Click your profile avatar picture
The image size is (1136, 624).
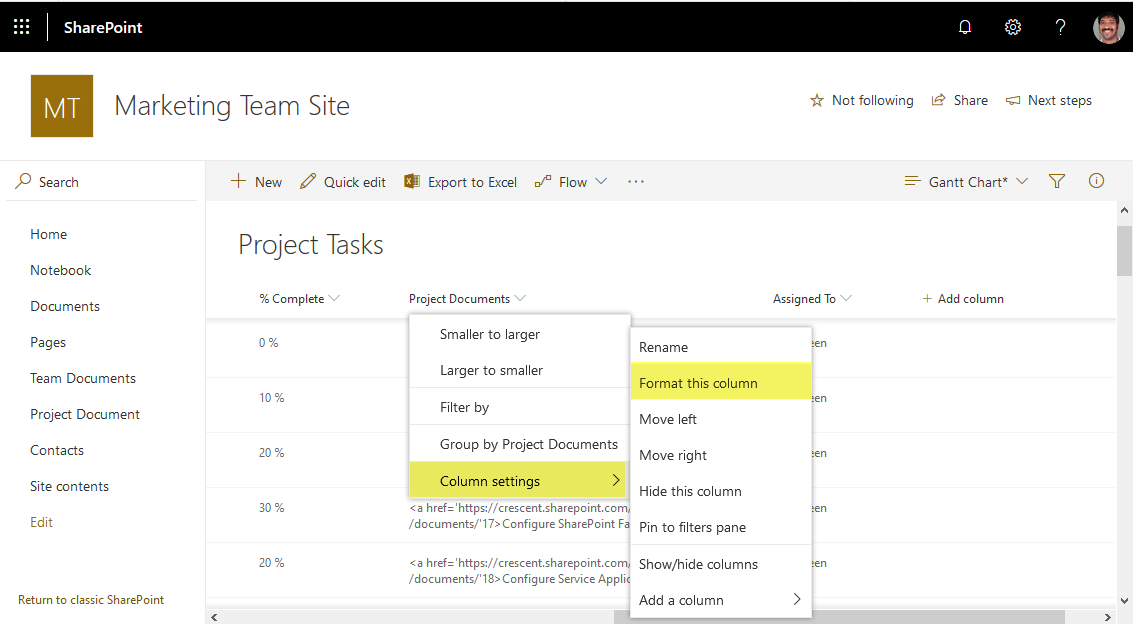[x=1108, y=26]
